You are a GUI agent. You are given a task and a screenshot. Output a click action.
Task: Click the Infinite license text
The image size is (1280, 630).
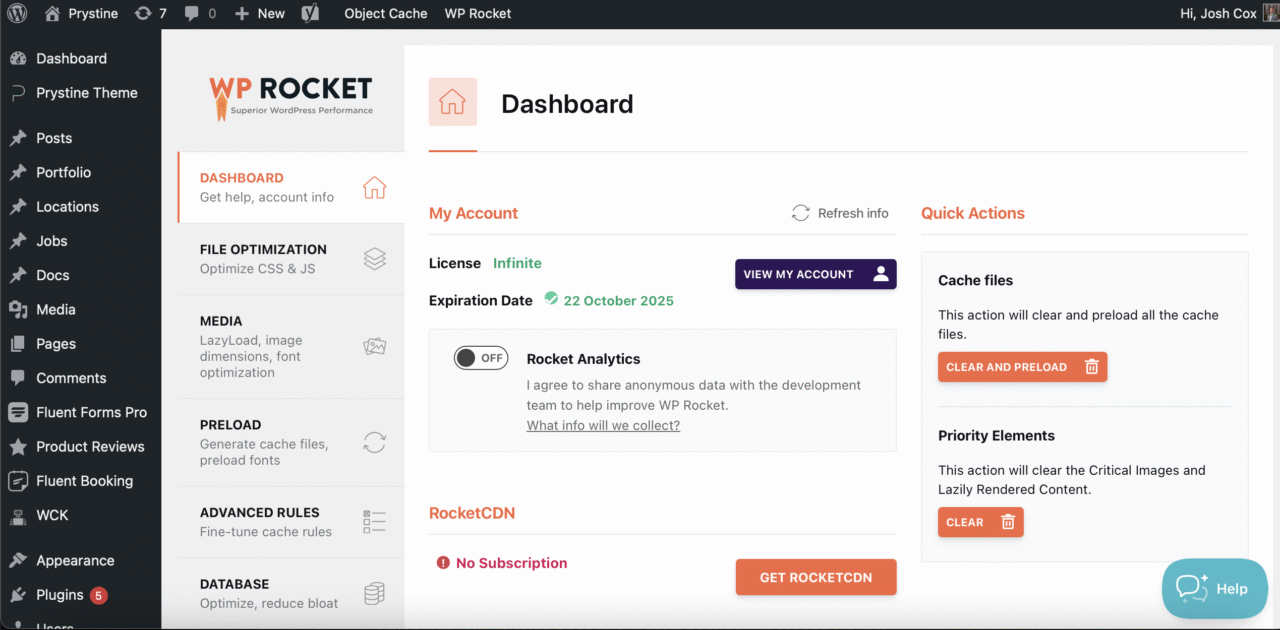[517, 263]
